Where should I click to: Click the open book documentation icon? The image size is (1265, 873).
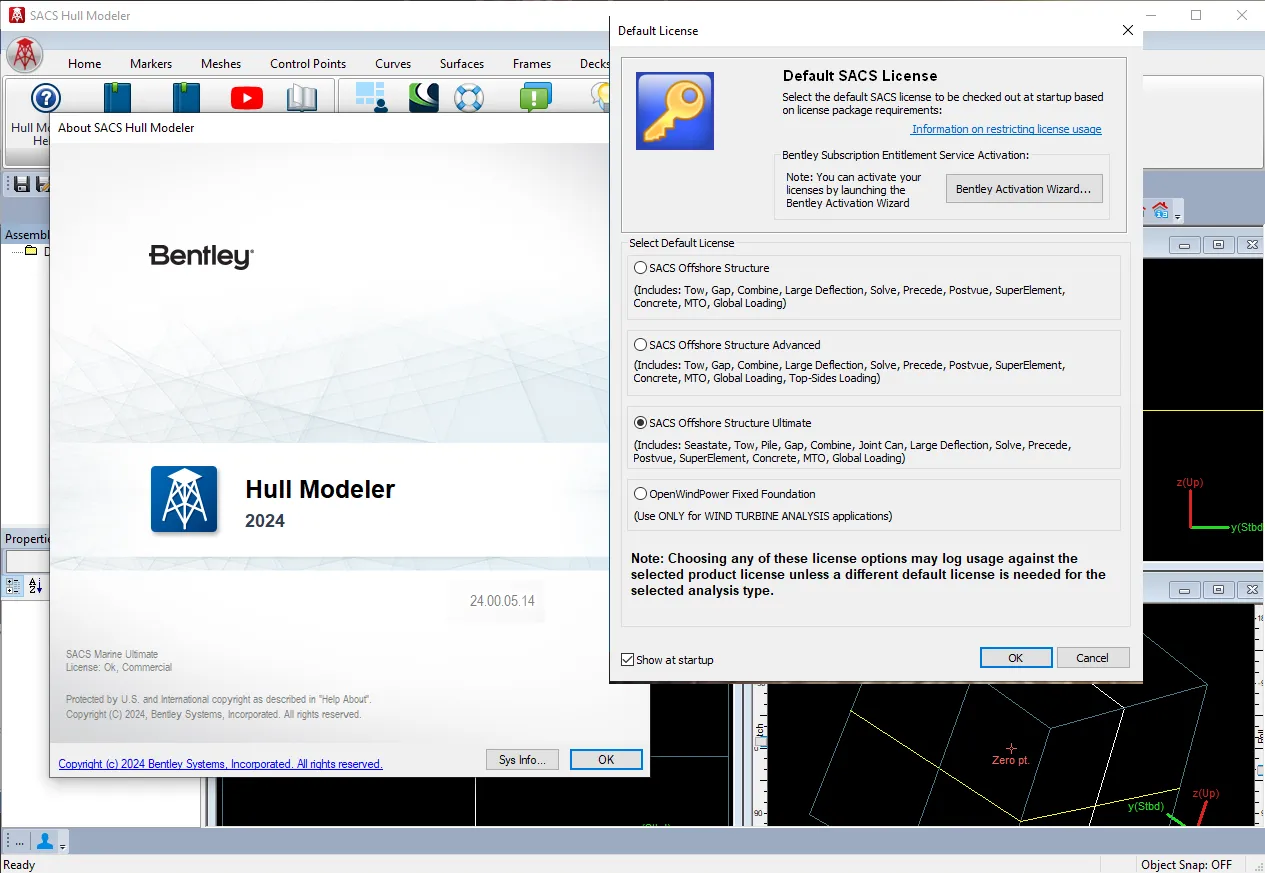pyautogui.click(x=302, y=98)
